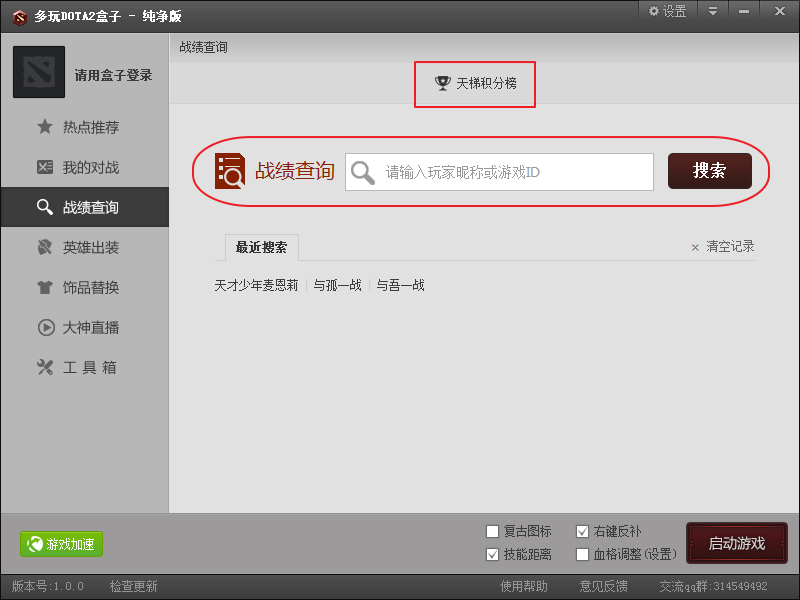Click magnifier icon inside search field

pos(363,173)
